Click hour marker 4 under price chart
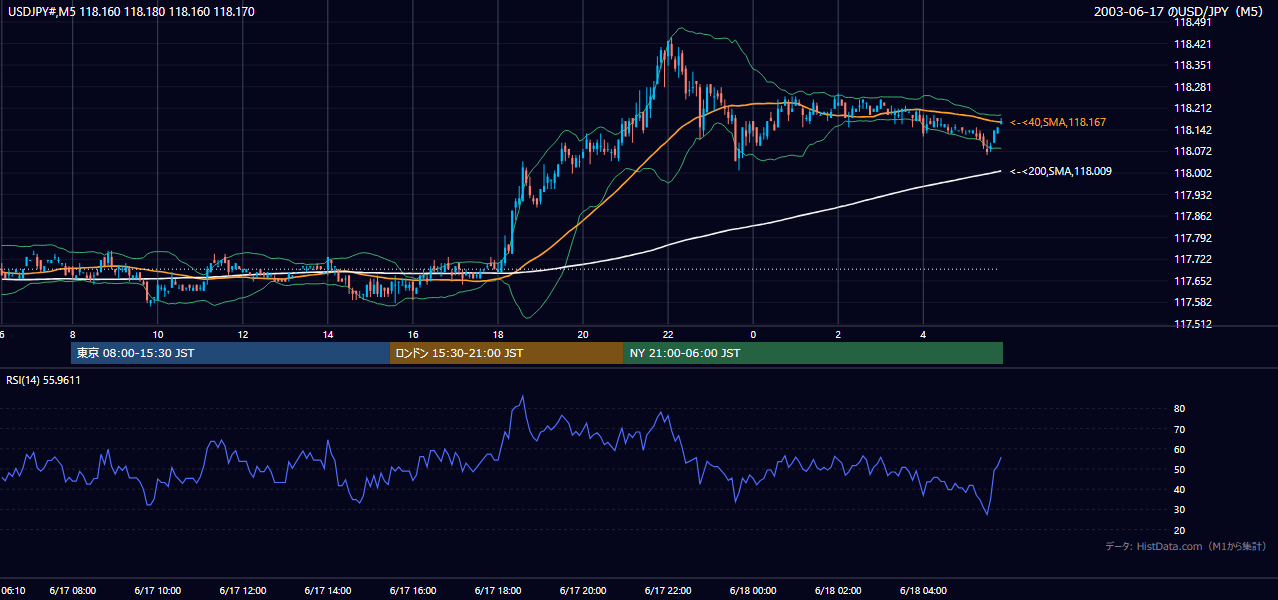The height and width of the screenshot is (600, 1278). [923, 334]
